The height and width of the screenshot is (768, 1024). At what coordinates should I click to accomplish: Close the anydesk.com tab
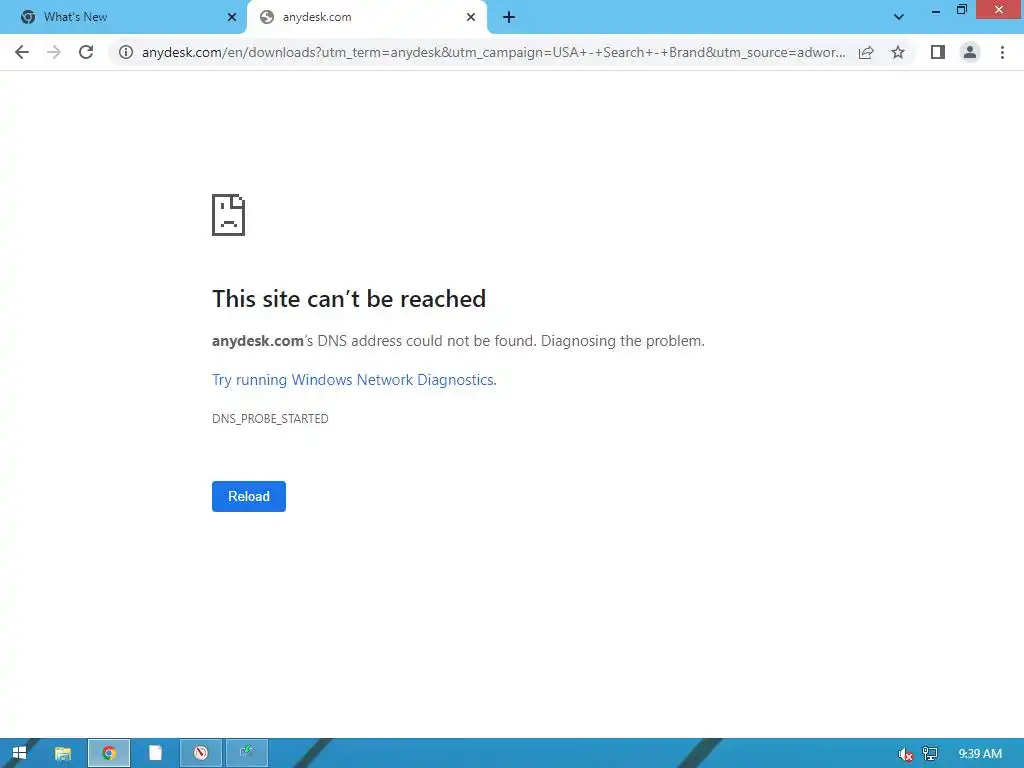coord(471,17)
